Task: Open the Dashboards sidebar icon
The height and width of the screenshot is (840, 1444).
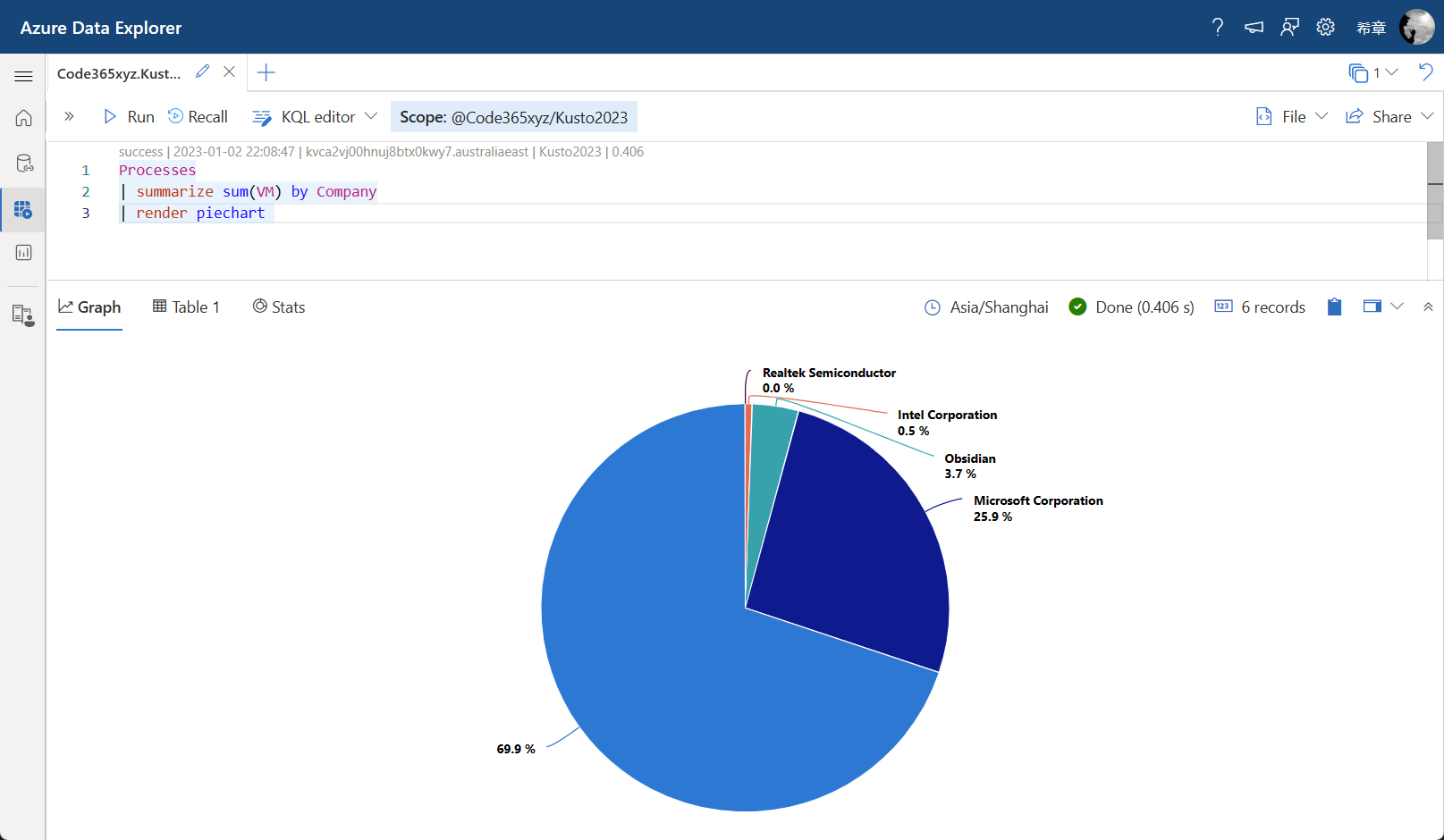Action: point(23,253)
